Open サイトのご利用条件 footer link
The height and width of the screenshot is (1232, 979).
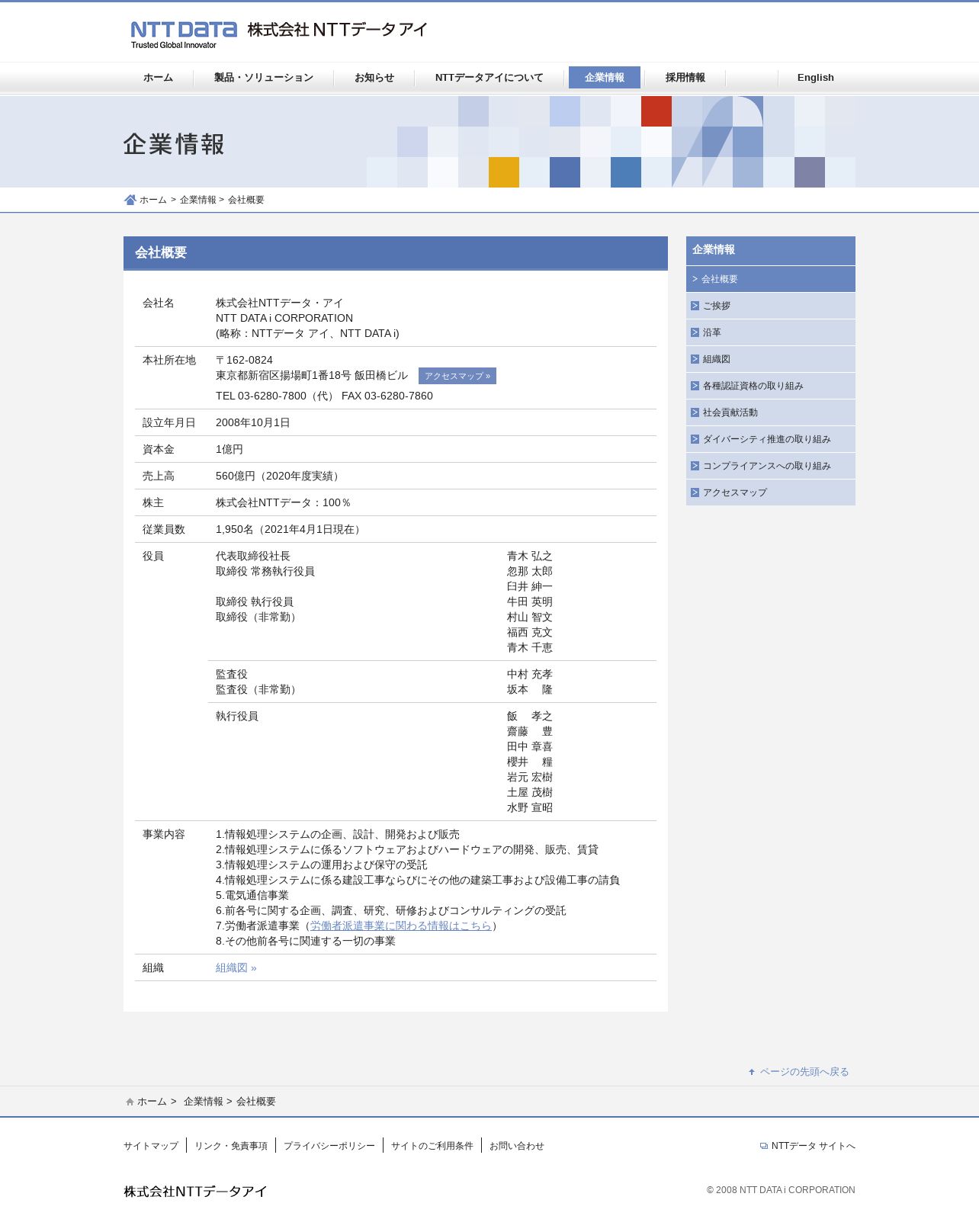432,1146
